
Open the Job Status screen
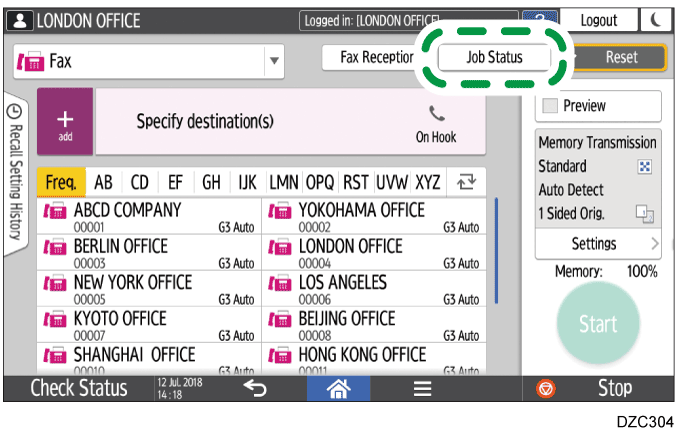(494, 57)
